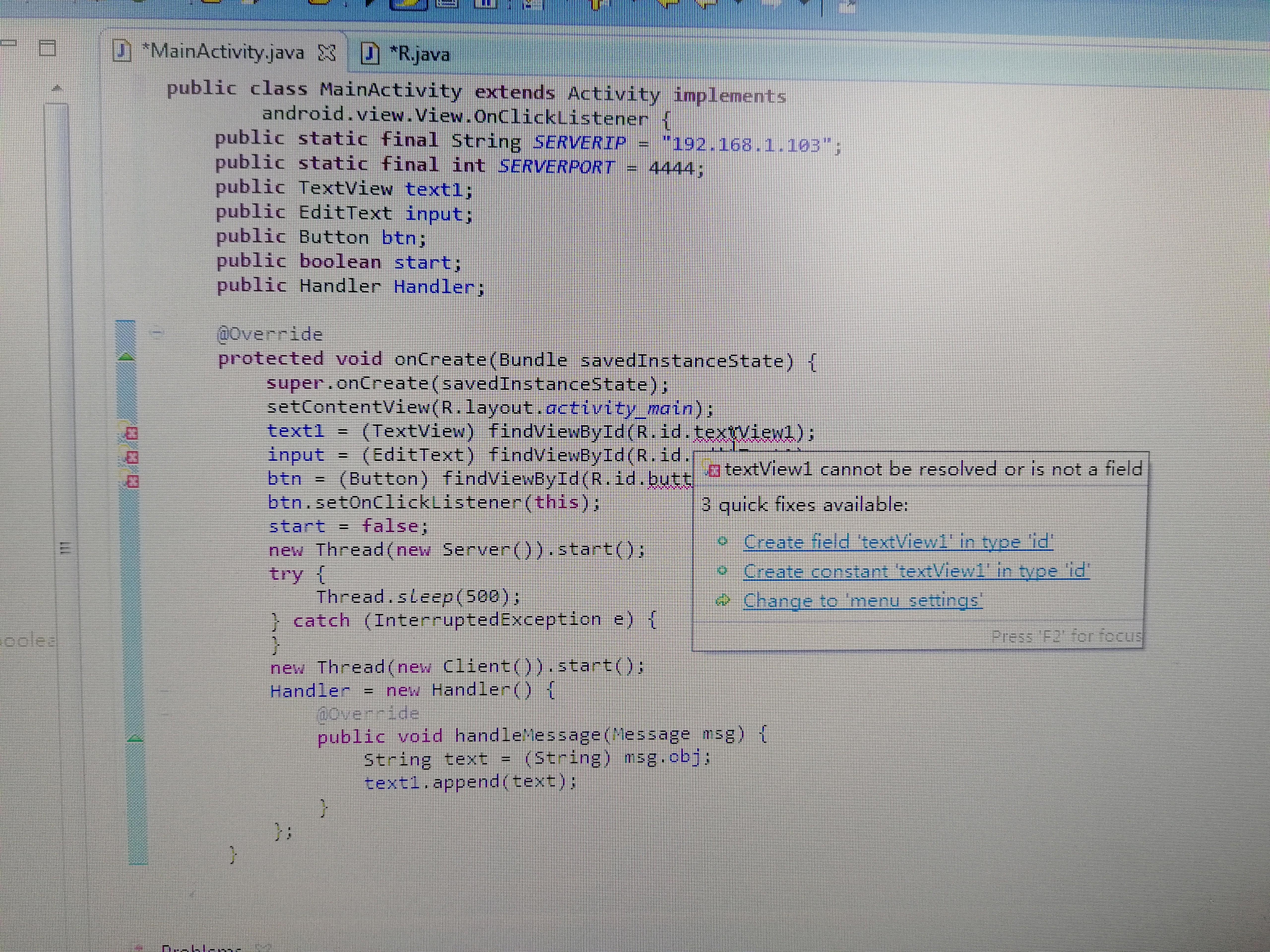Apply quick fix Create constant 'textView1' in type 'id'

click(916, 571)
